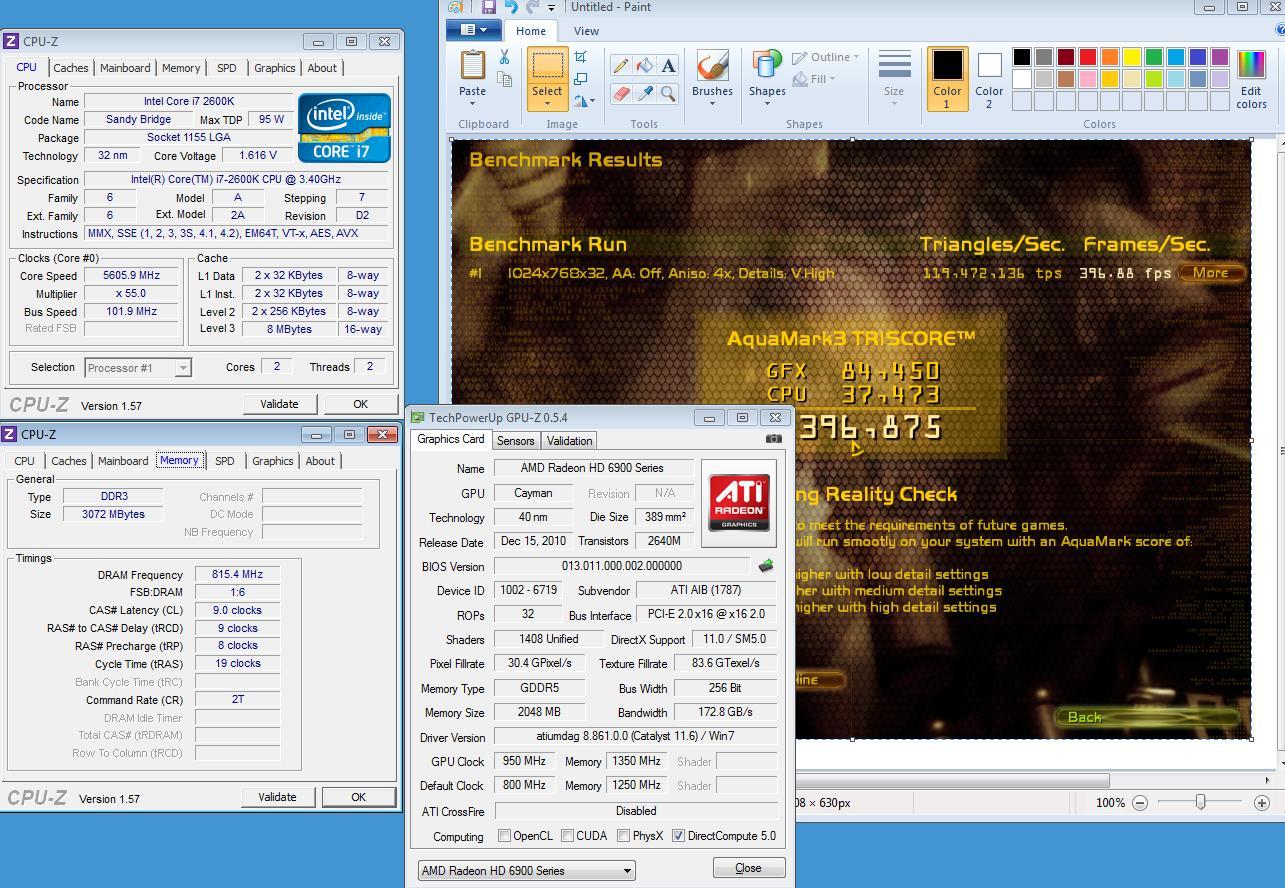
Task: Click the GPU-Z BIOS save chip icon
Action: [766, 566]
